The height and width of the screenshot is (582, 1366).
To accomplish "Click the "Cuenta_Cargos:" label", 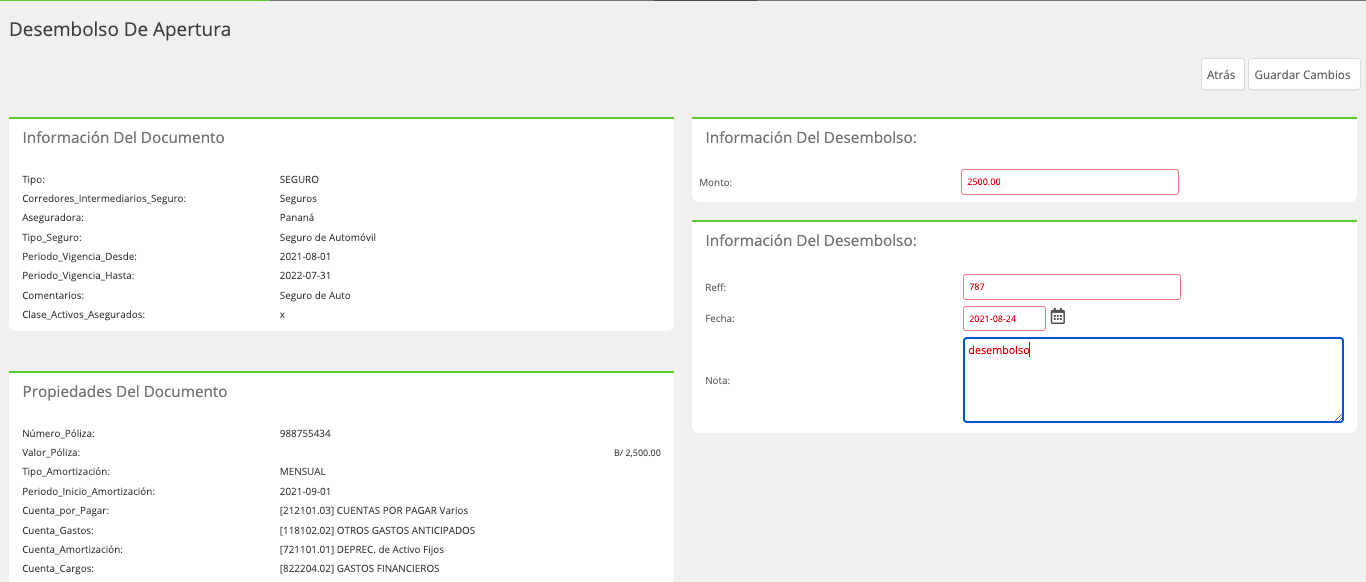I will [59, 569].
